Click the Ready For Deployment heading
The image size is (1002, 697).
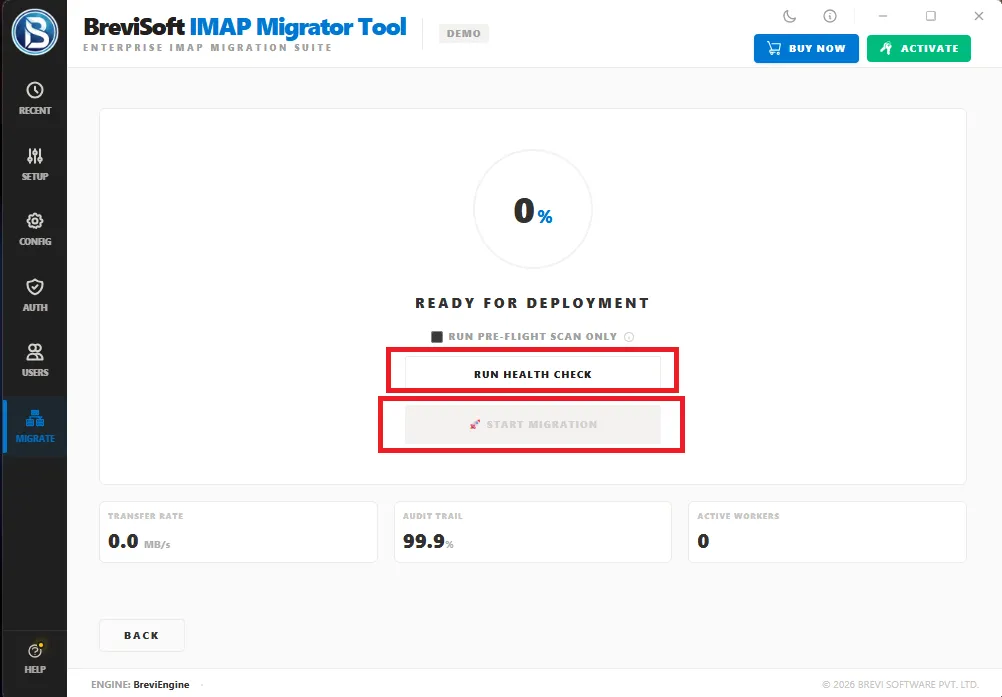[x=532, y=303]
